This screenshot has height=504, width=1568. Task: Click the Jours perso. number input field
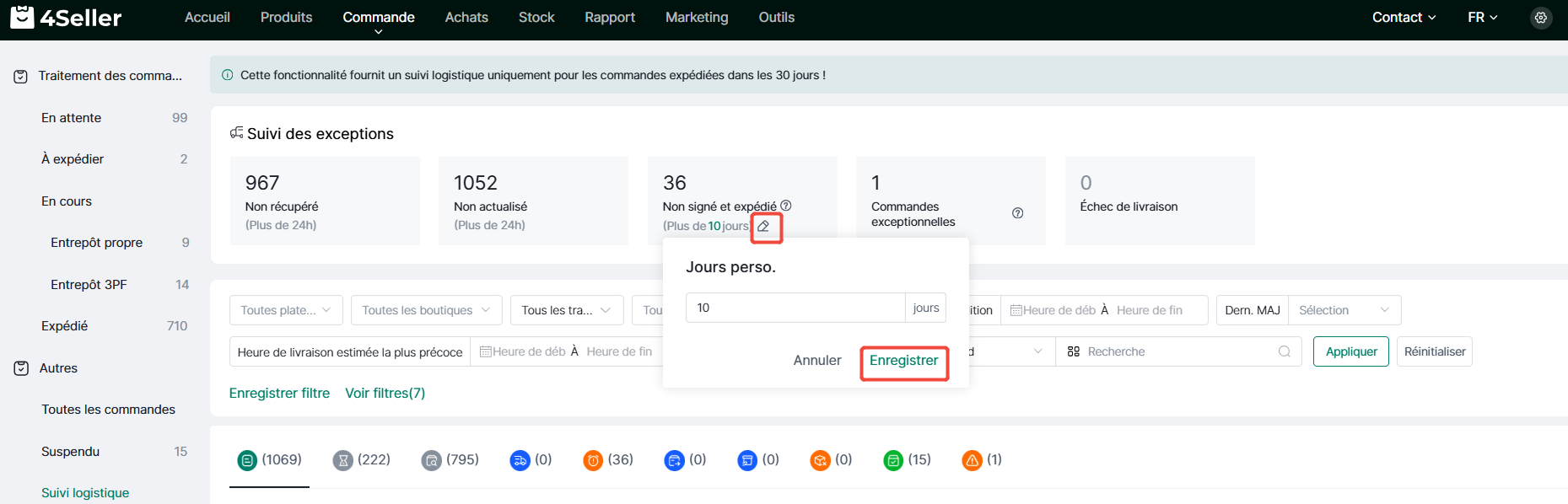tap(795, 308)
